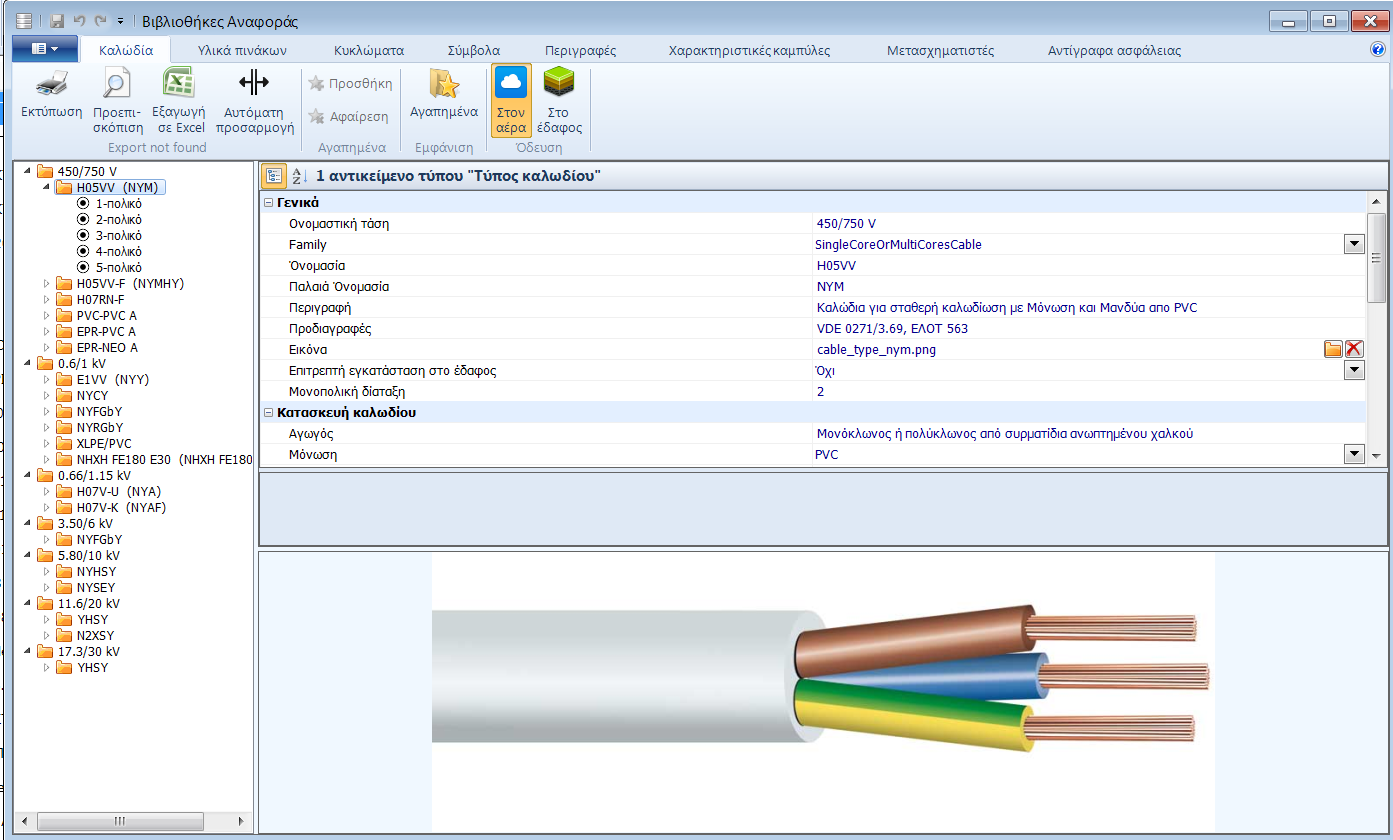Enable the Στο έδαφος routing option

point(560,97)
